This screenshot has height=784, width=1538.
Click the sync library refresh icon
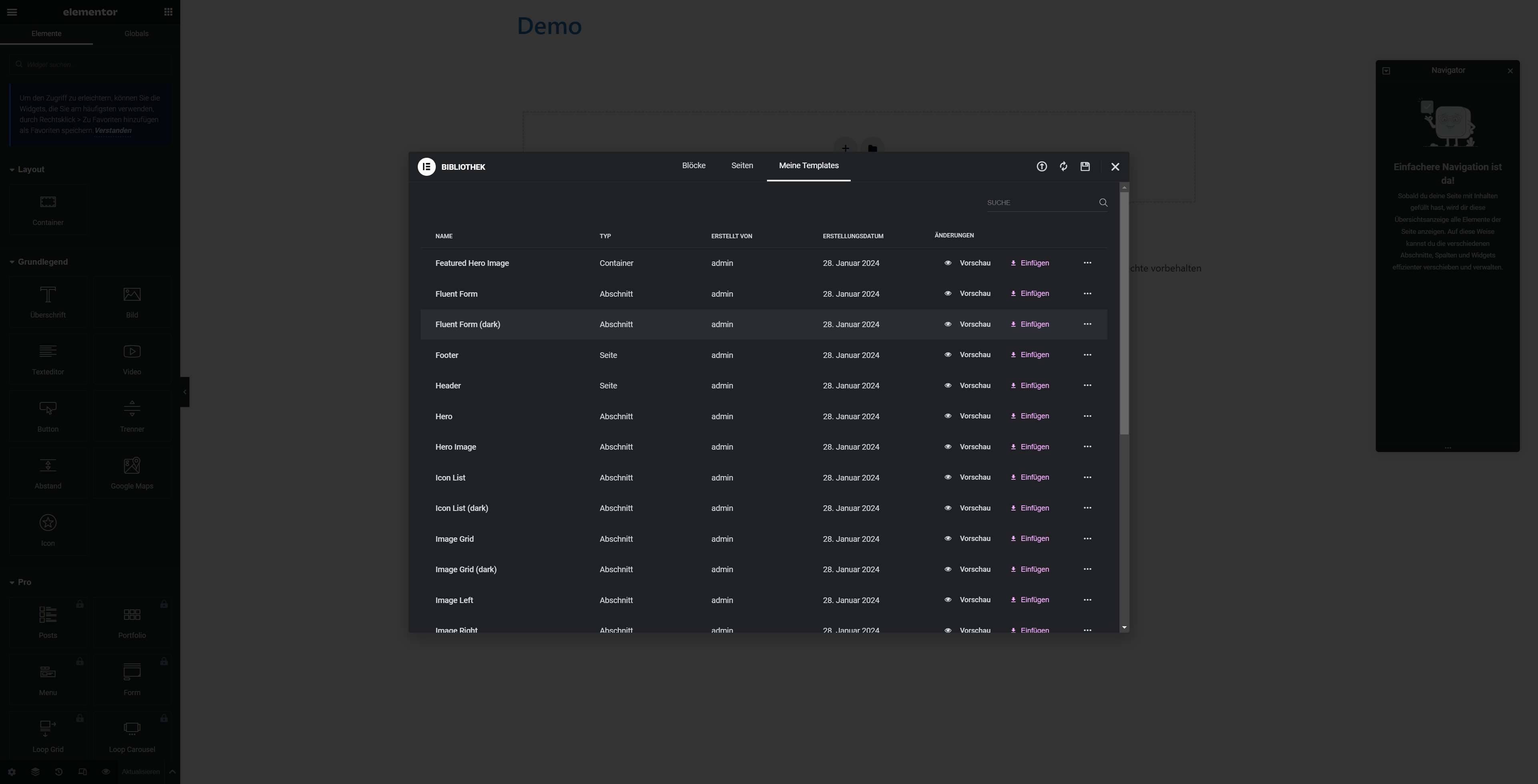(x=1063, y=167)
